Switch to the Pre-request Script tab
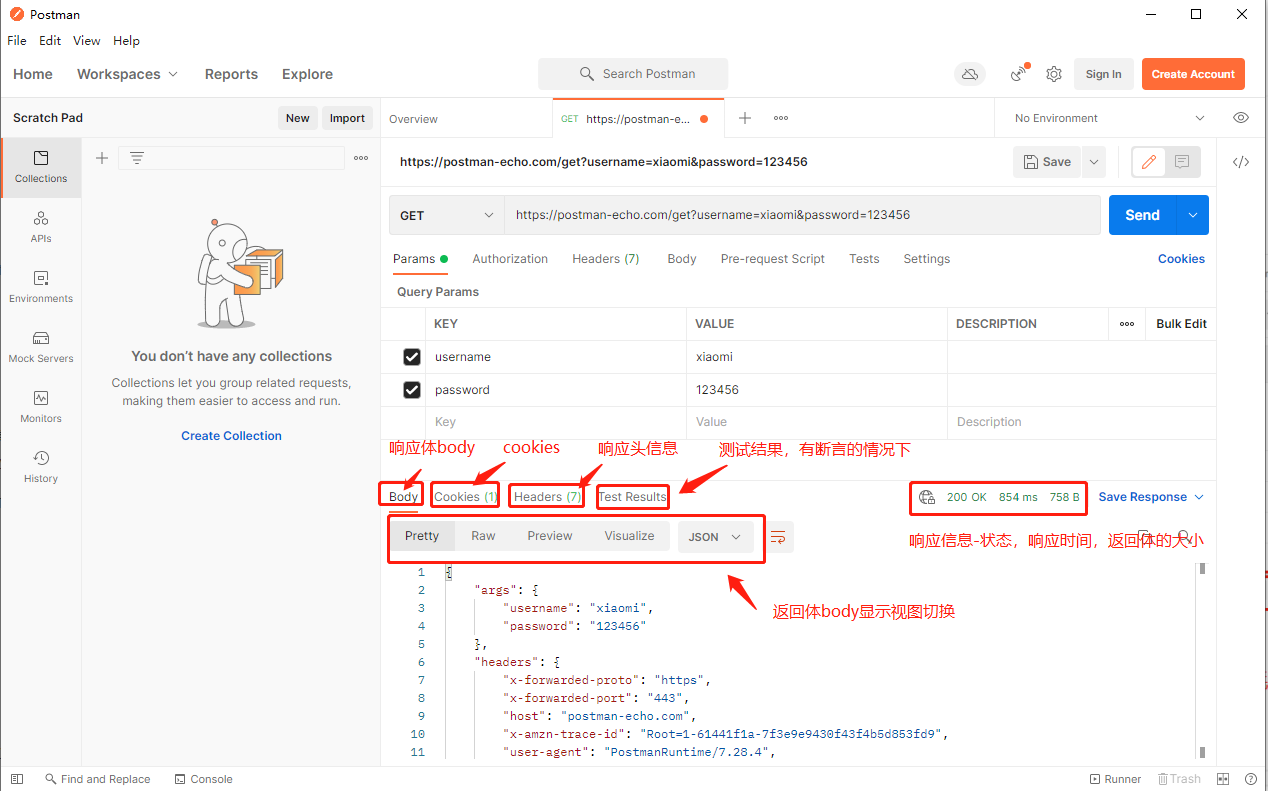This screenshot has height=791, width=1268. coord(773,259)
